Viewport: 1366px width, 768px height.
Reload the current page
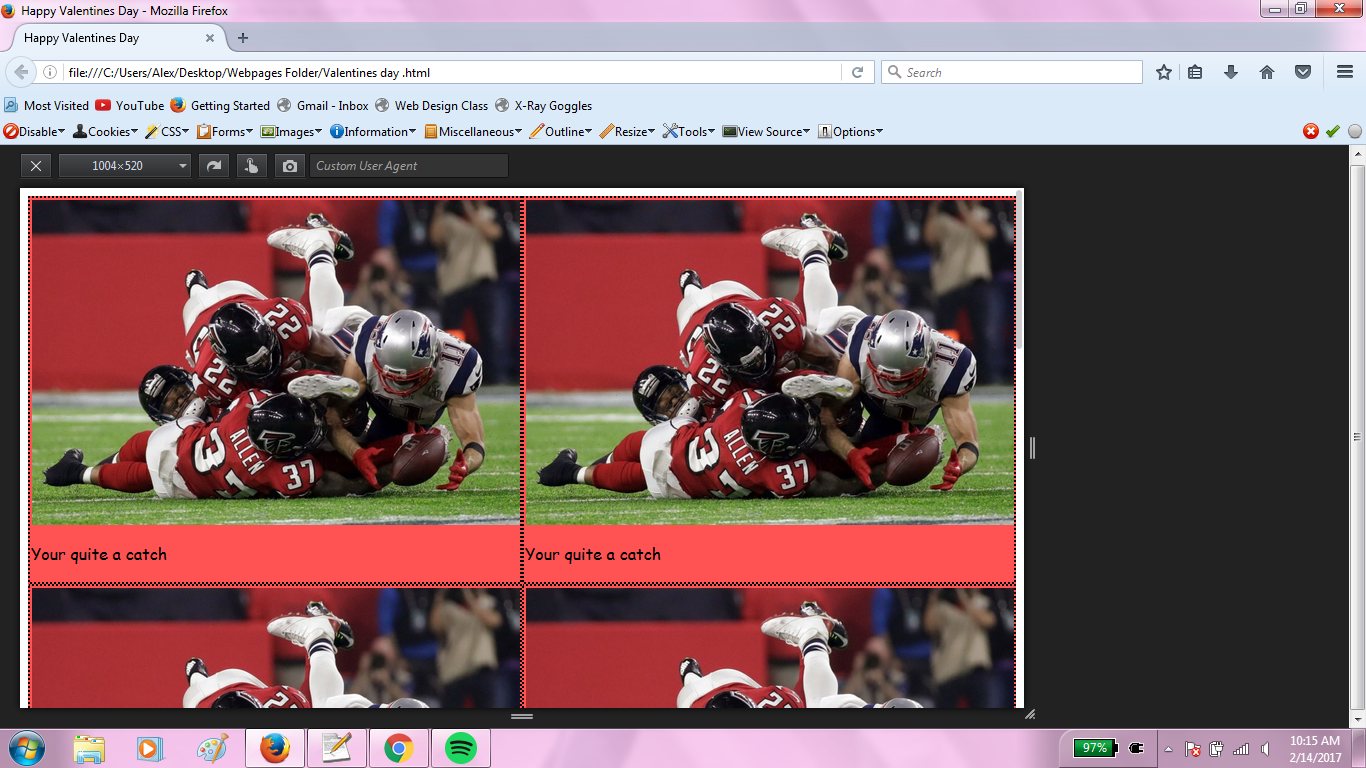(857, 72)
